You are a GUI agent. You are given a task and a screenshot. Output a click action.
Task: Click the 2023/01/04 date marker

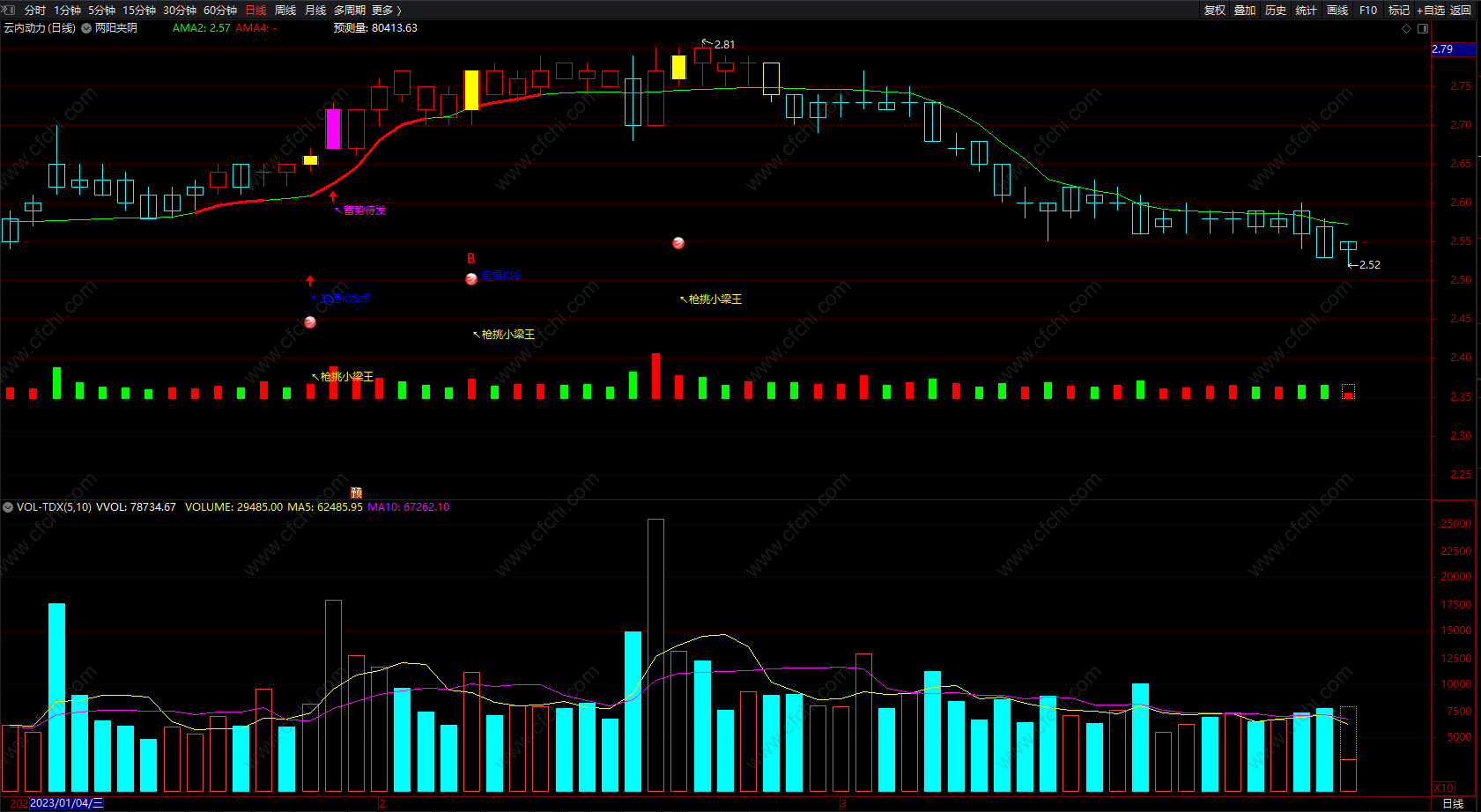click(66, 803)
